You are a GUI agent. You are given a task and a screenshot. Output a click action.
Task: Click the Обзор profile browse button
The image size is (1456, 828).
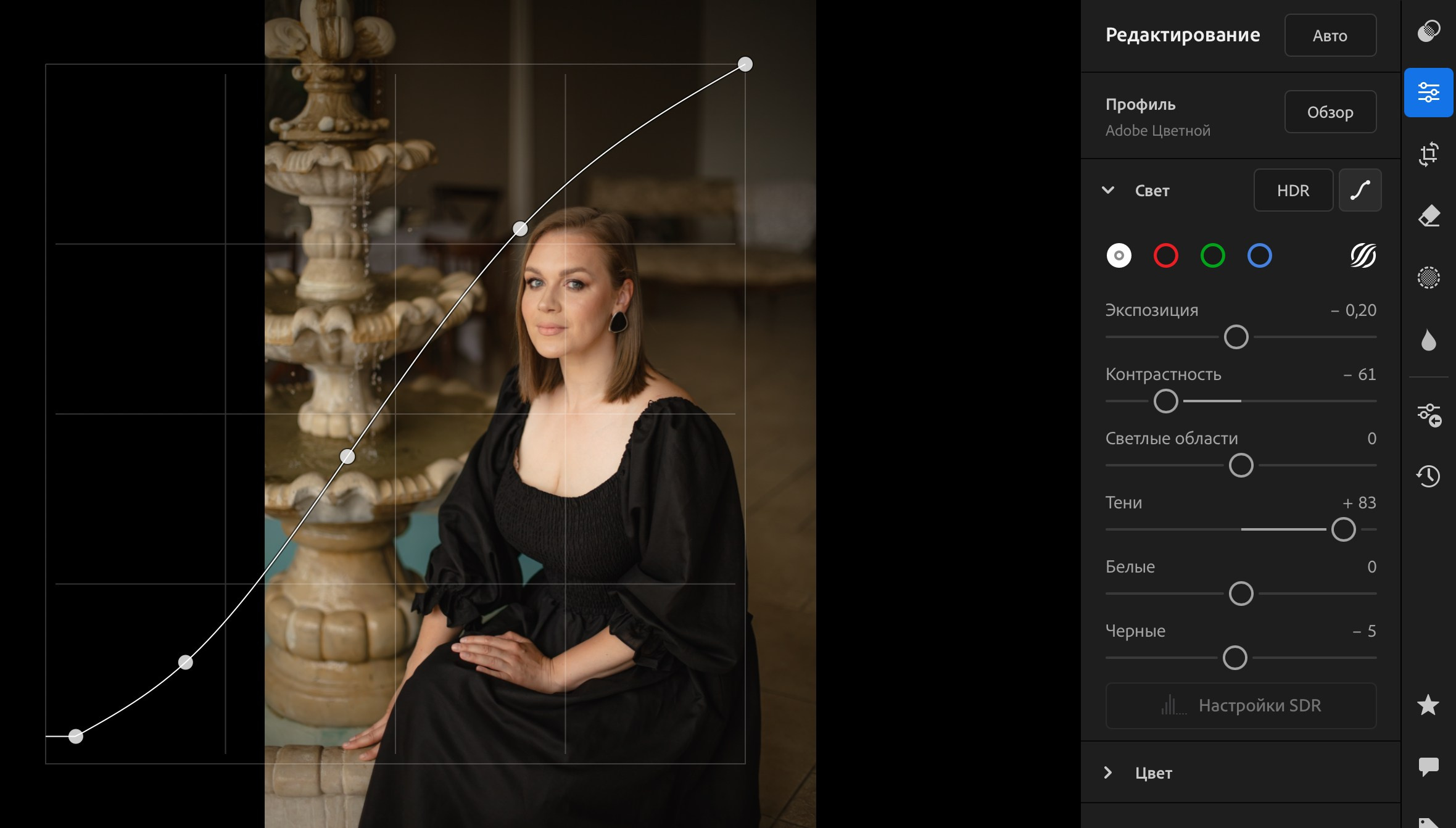tap(1330, 112)
